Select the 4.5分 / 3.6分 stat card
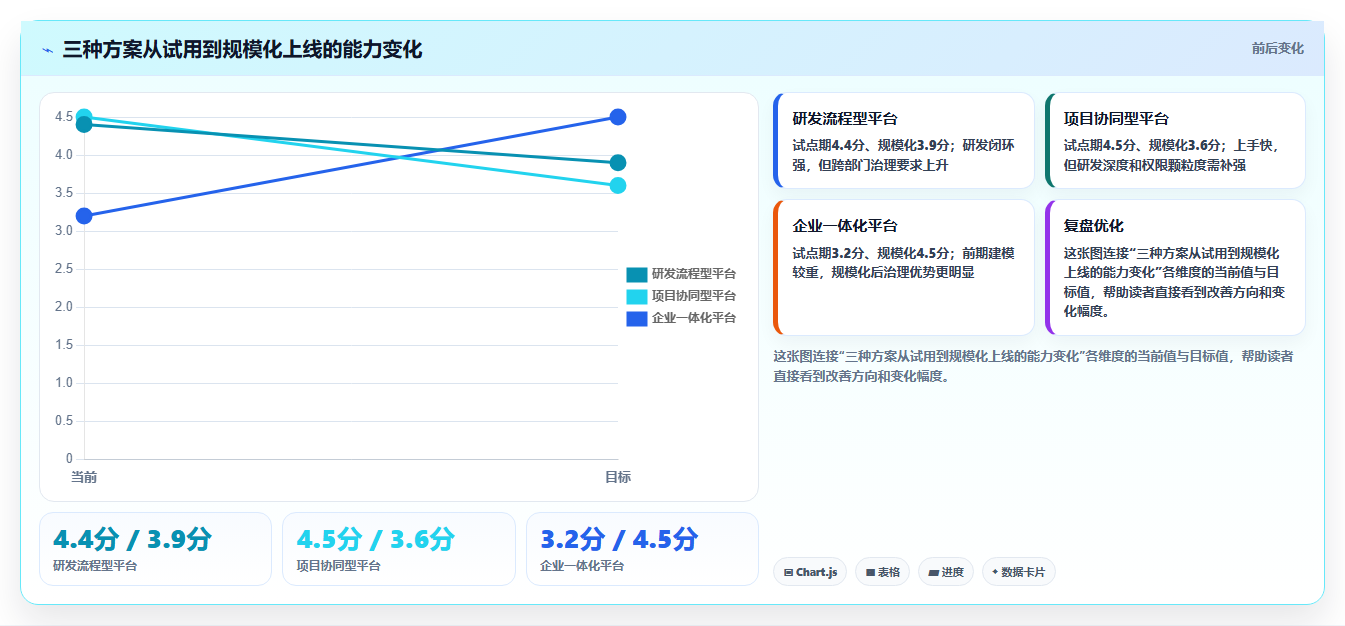The height and width of the screenshot is (626, 1345). [399, 549]
